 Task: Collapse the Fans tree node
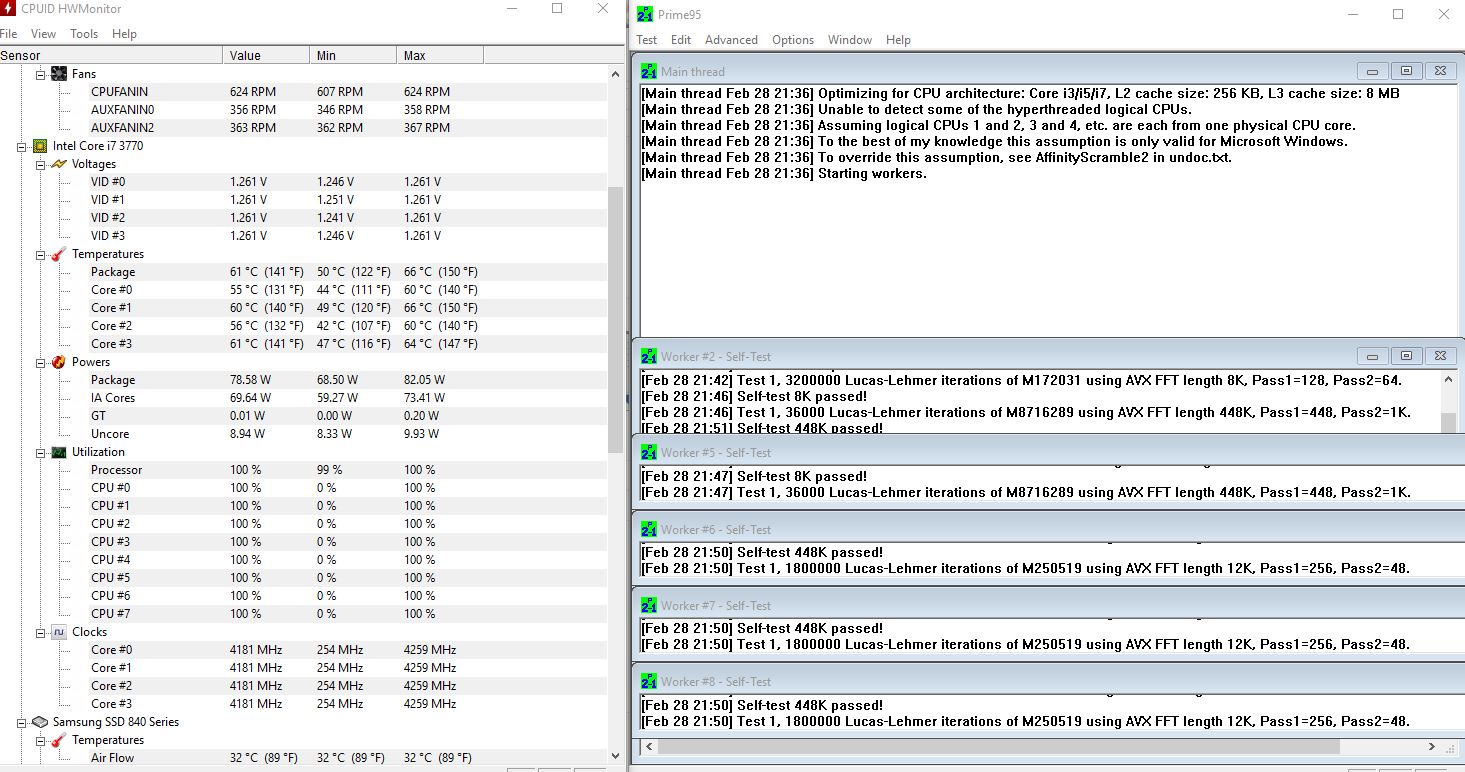pos(41,74)
